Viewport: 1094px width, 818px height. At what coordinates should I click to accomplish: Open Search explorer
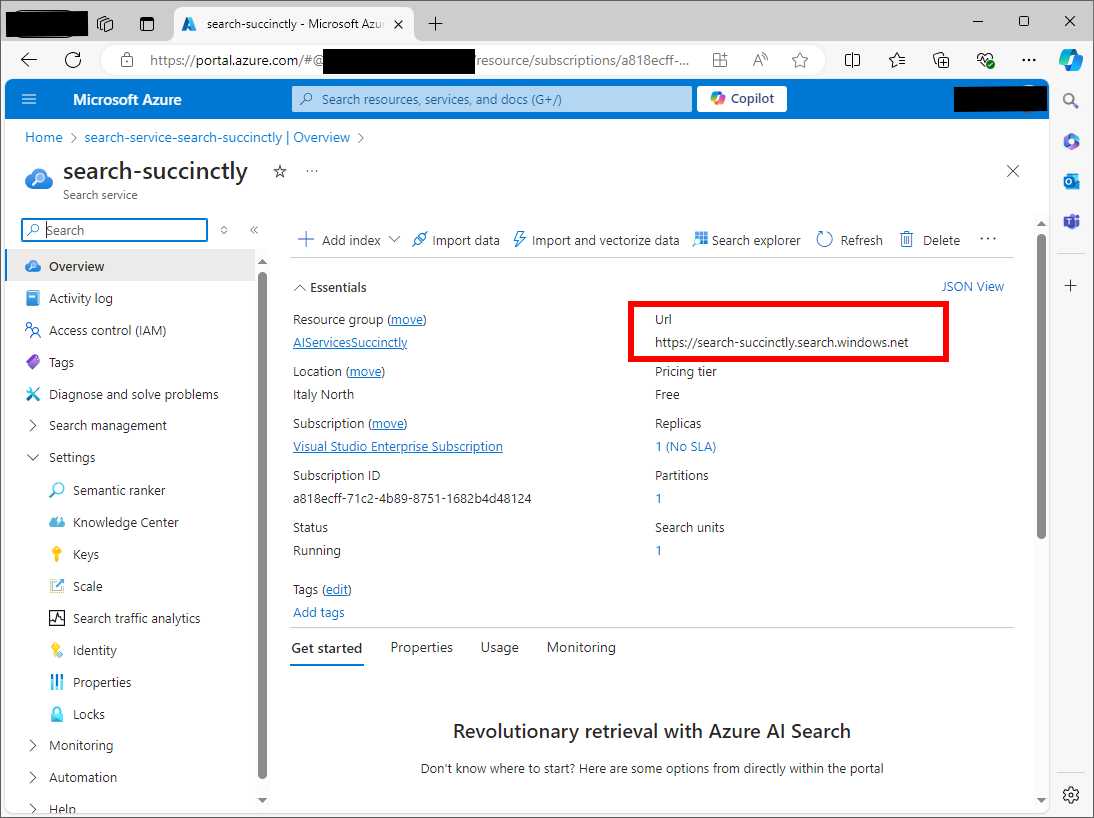click(x=746, y=240)
